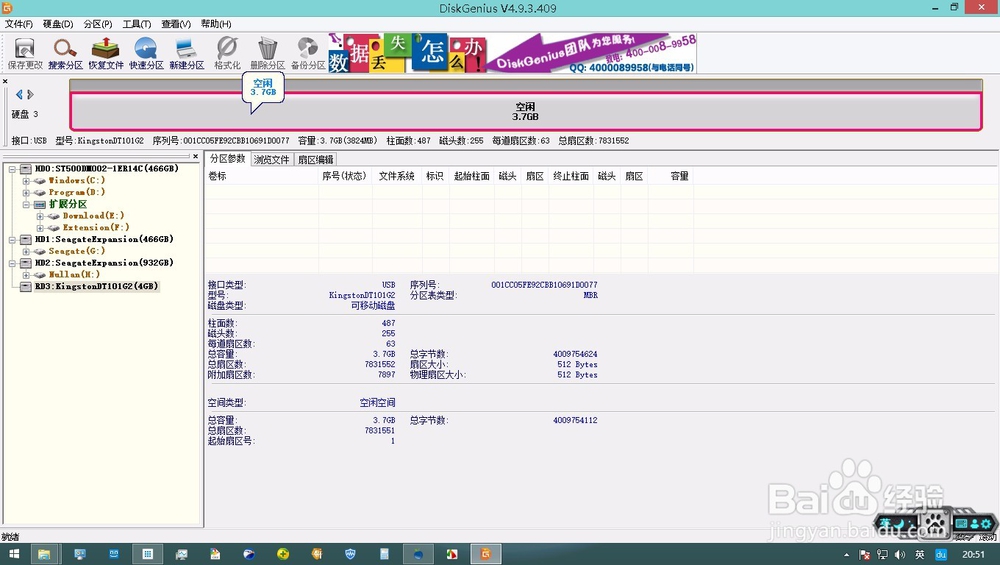Open the Windows Start button
Screen dimensions: 1000x565
[x=13, y=554]
